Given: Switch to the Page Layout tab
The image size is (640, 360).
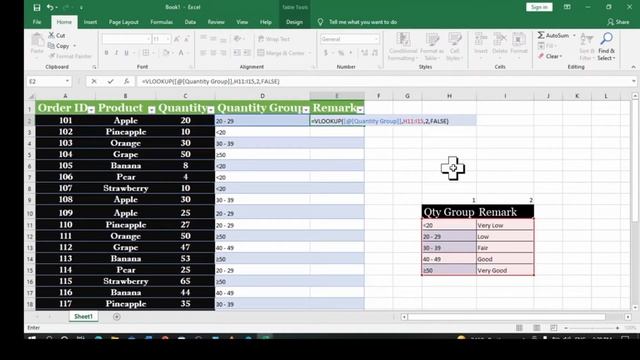Looking at the screenshot, I should pos(124,22).
